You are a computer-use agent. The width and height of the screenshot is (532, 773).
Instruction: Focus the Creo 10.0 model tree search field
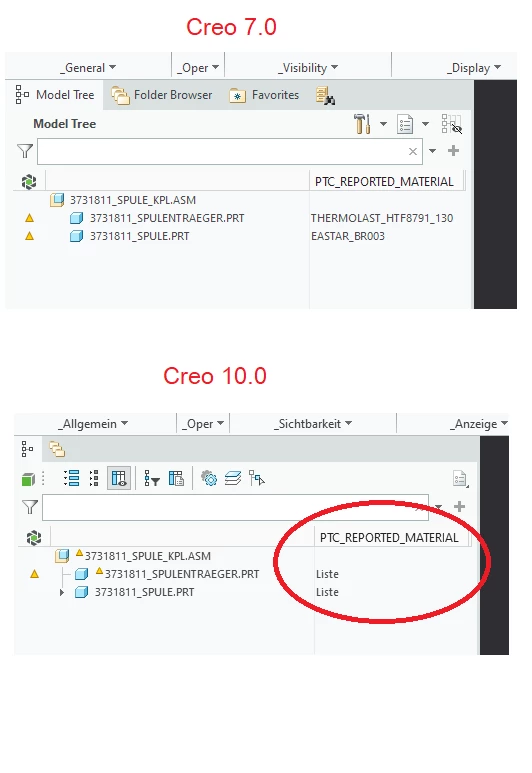235,507
